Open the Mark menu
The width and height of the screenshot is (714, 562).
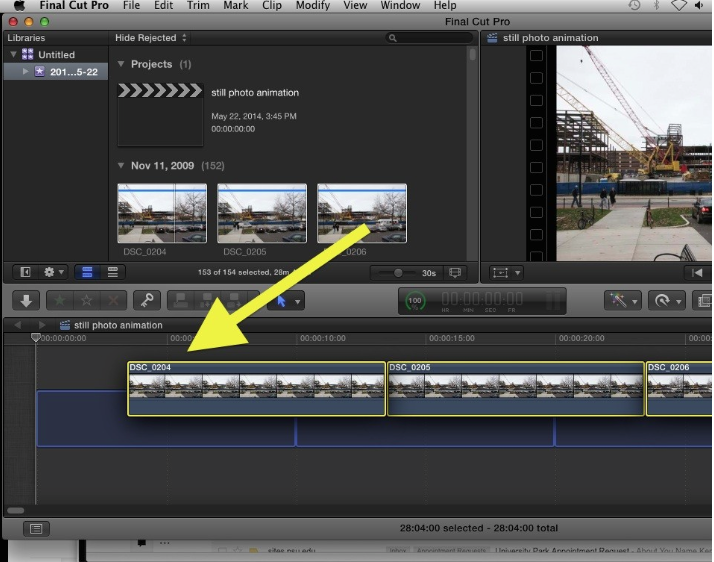point(235,5)
